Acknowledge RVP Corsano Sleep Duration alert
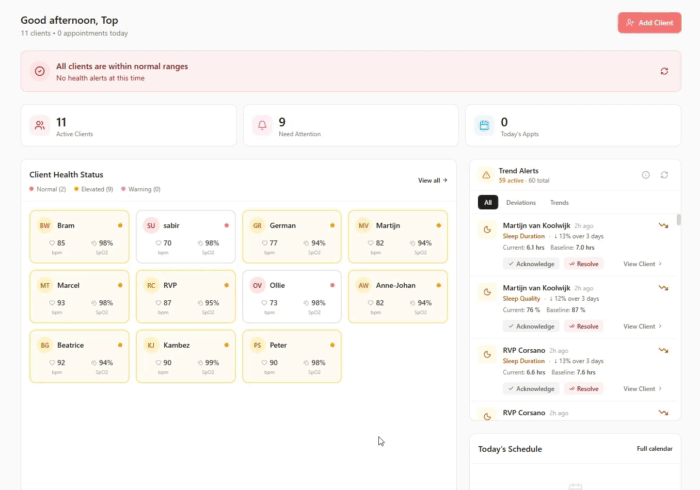 tap(531, 389)
